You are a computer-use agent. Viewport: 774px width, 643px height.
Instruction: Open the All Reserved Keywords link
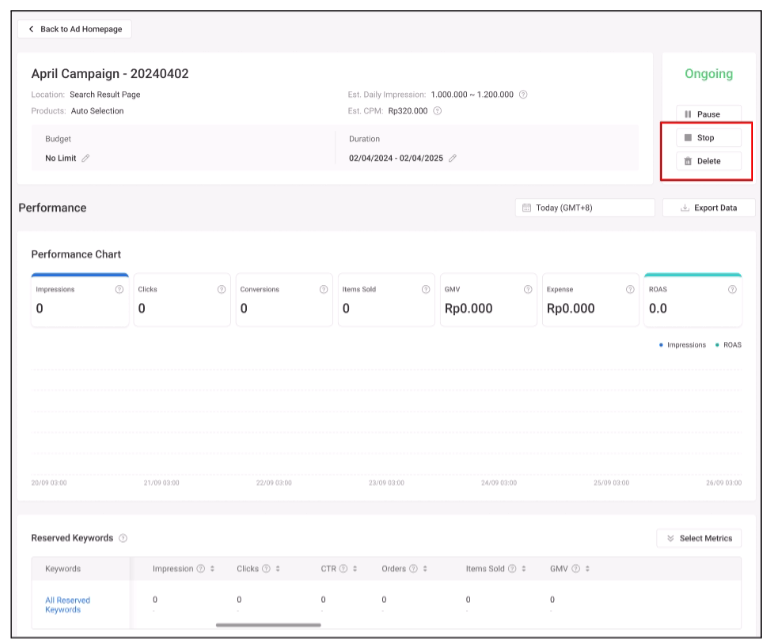click(x=67, y=605)
